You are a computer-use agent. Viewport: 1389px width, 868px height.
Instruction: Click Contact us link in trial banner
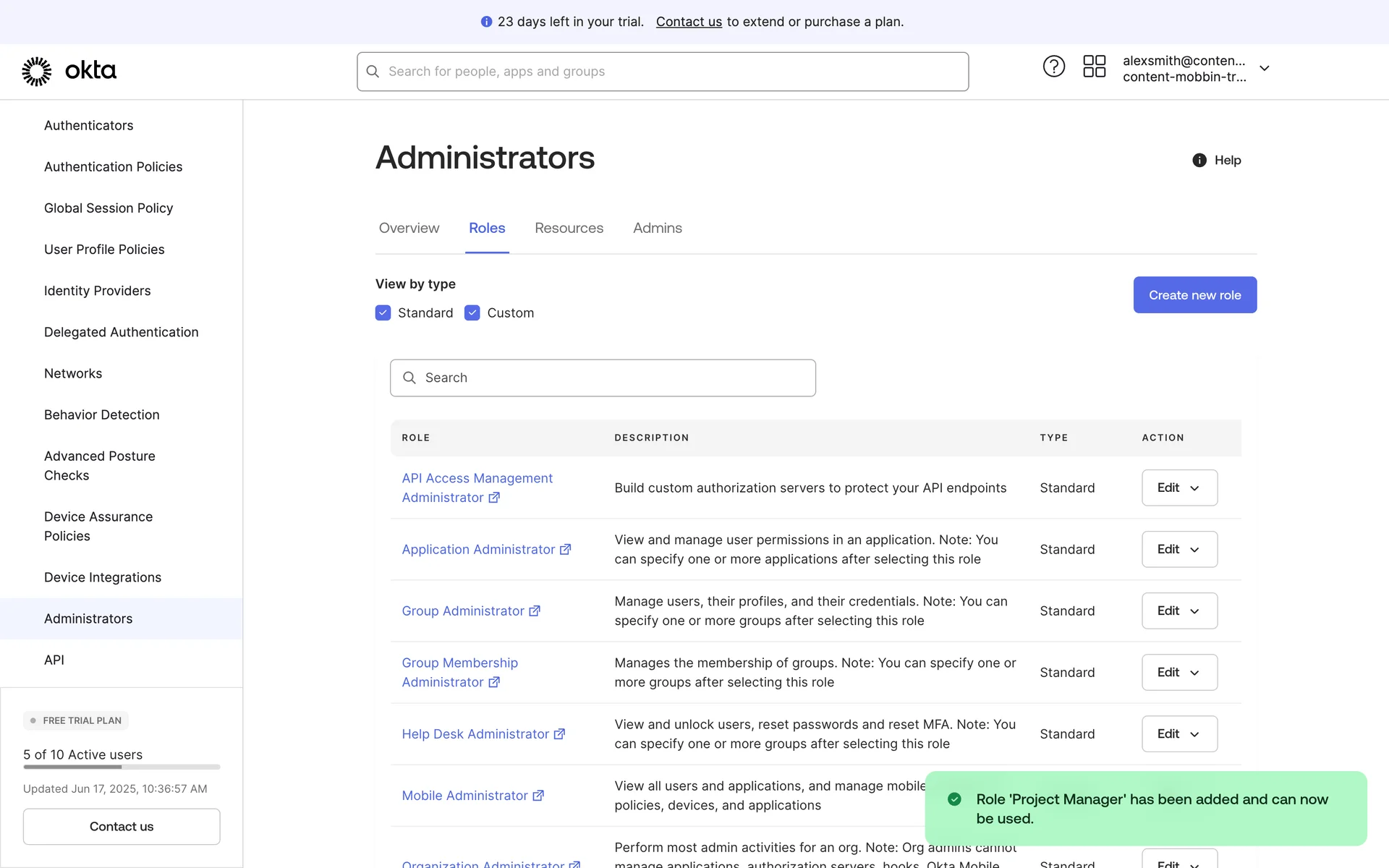[x=689, y=22]
